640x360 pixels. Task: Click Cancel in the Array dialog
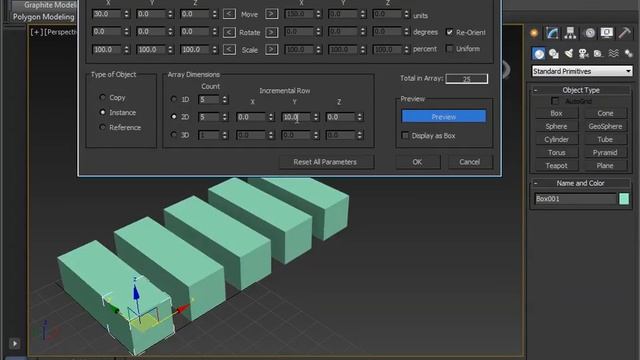click(470, 162)
